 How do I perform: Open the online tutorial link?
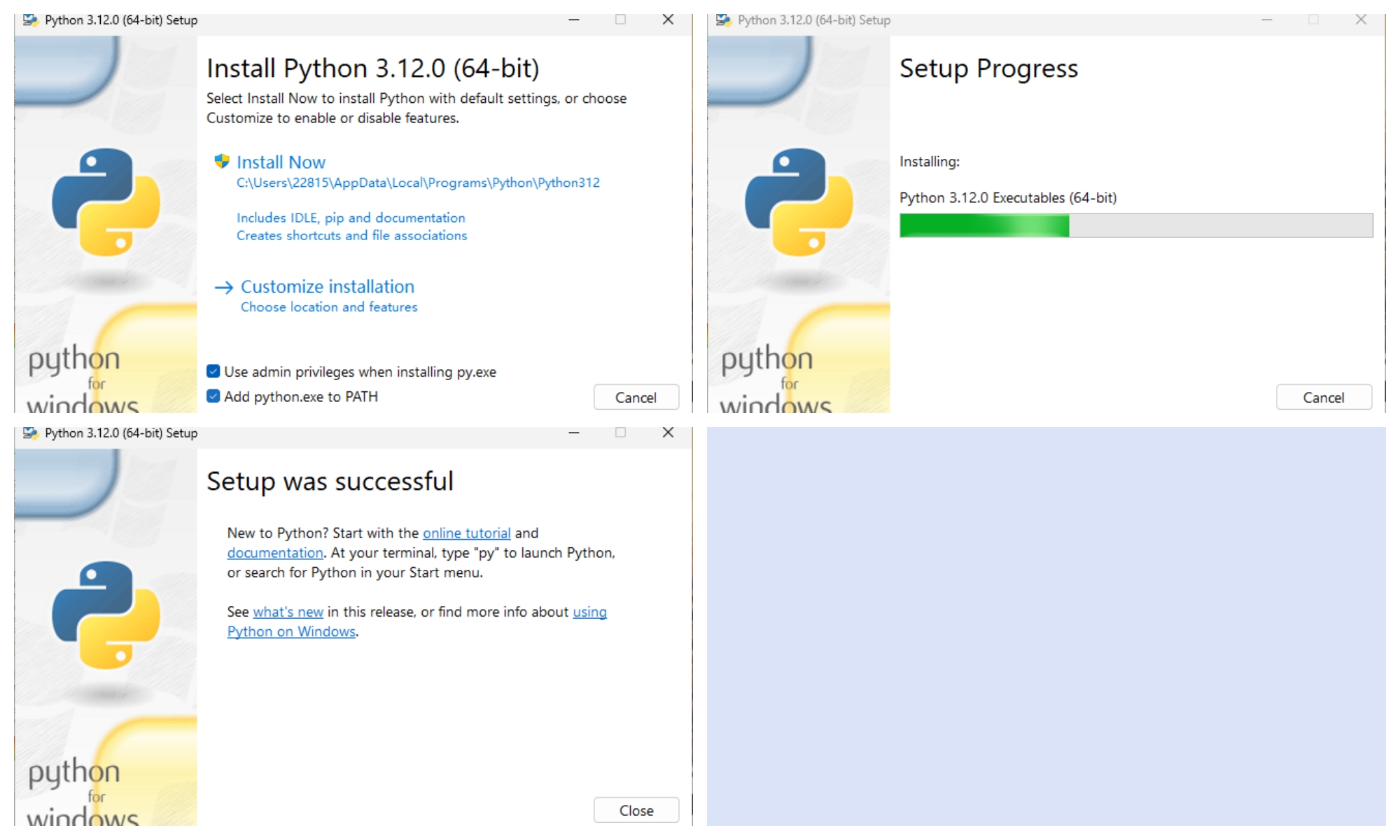pos(466,533)
